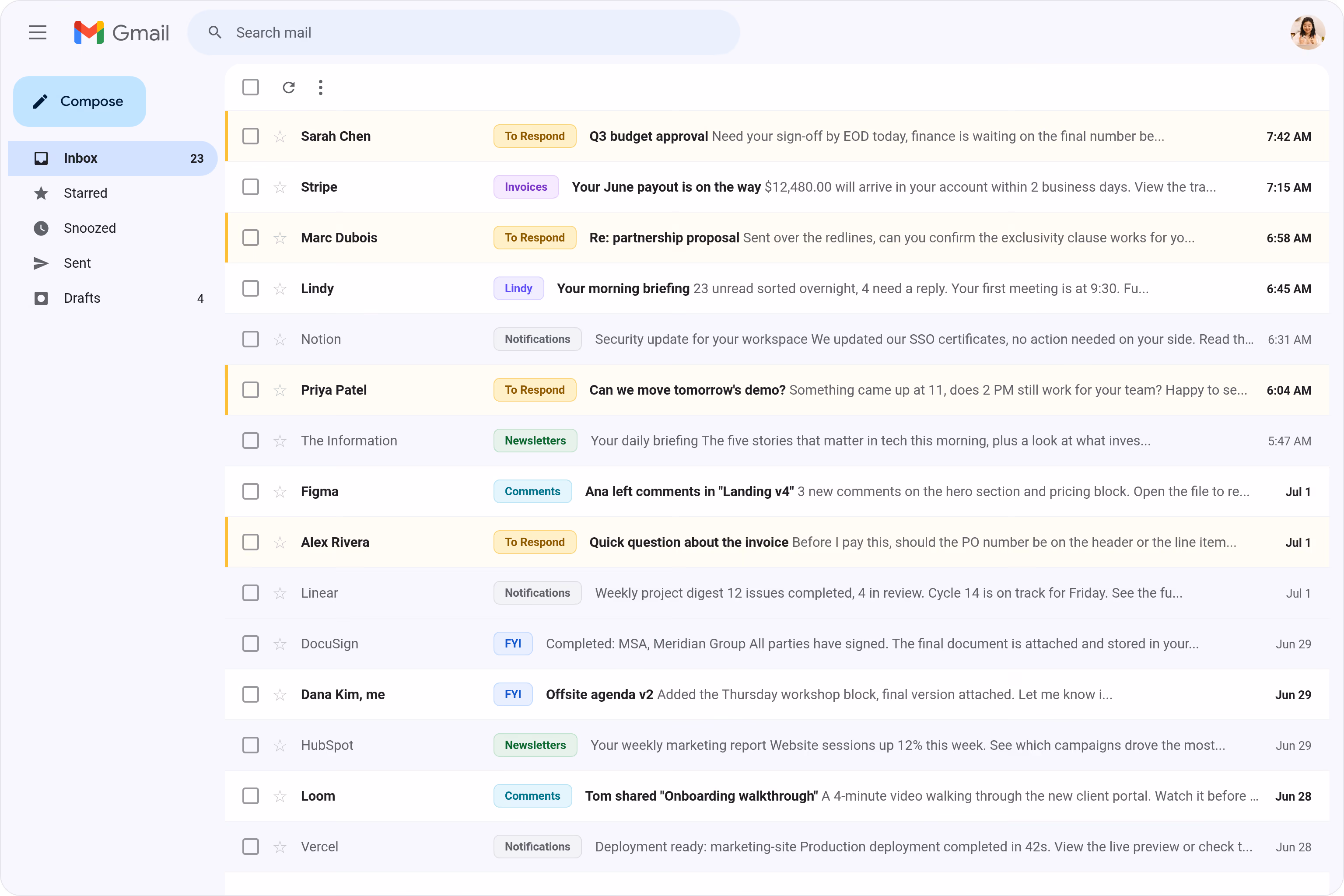Screen dimensions: 1344x896
Task: Star the Marc Dubois email
Action: click(280, 238)
